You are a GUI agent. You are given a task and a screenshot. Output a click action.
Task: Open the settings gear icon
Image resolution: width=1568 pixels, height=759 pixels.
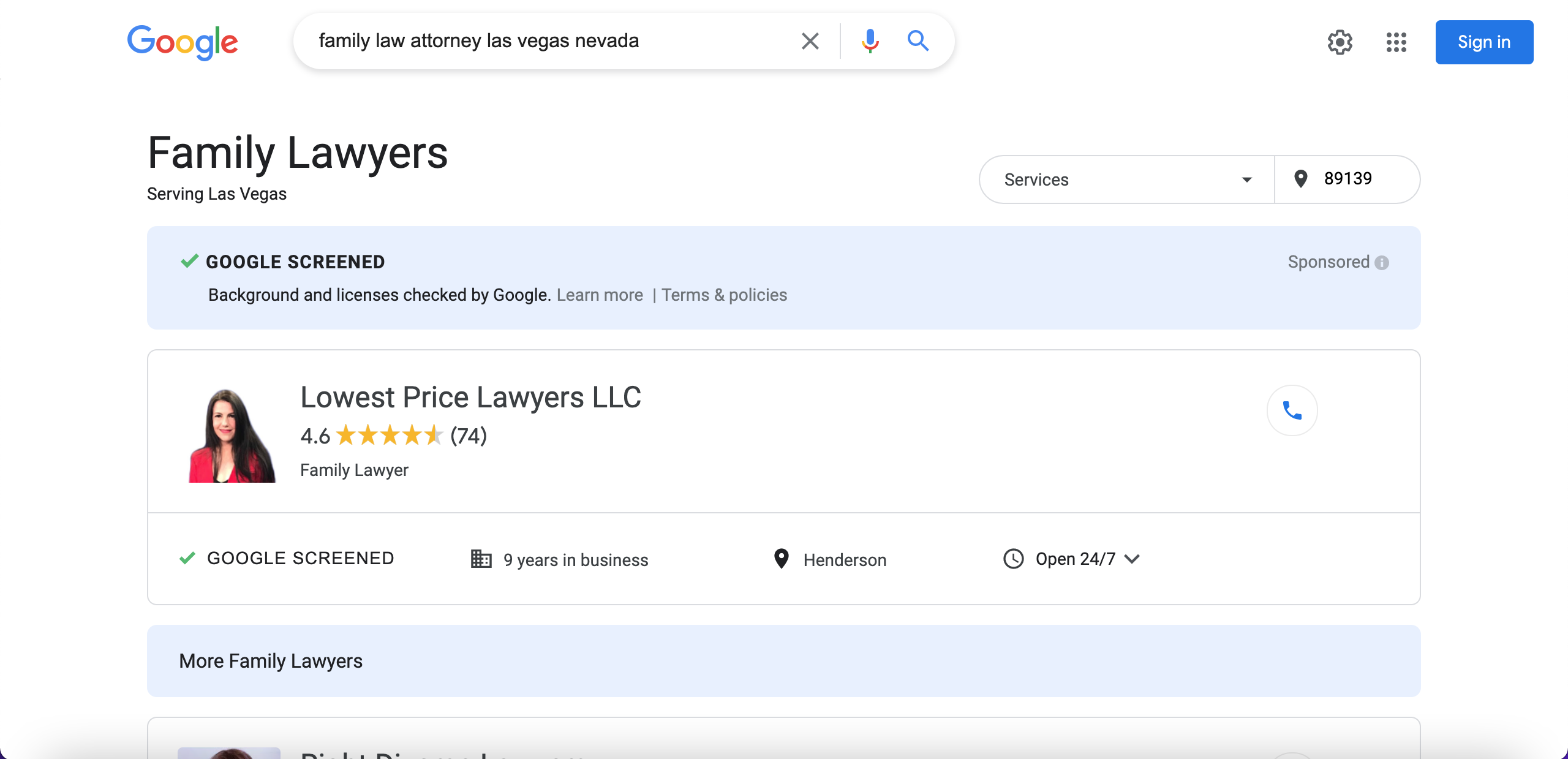click(1340, 42)
